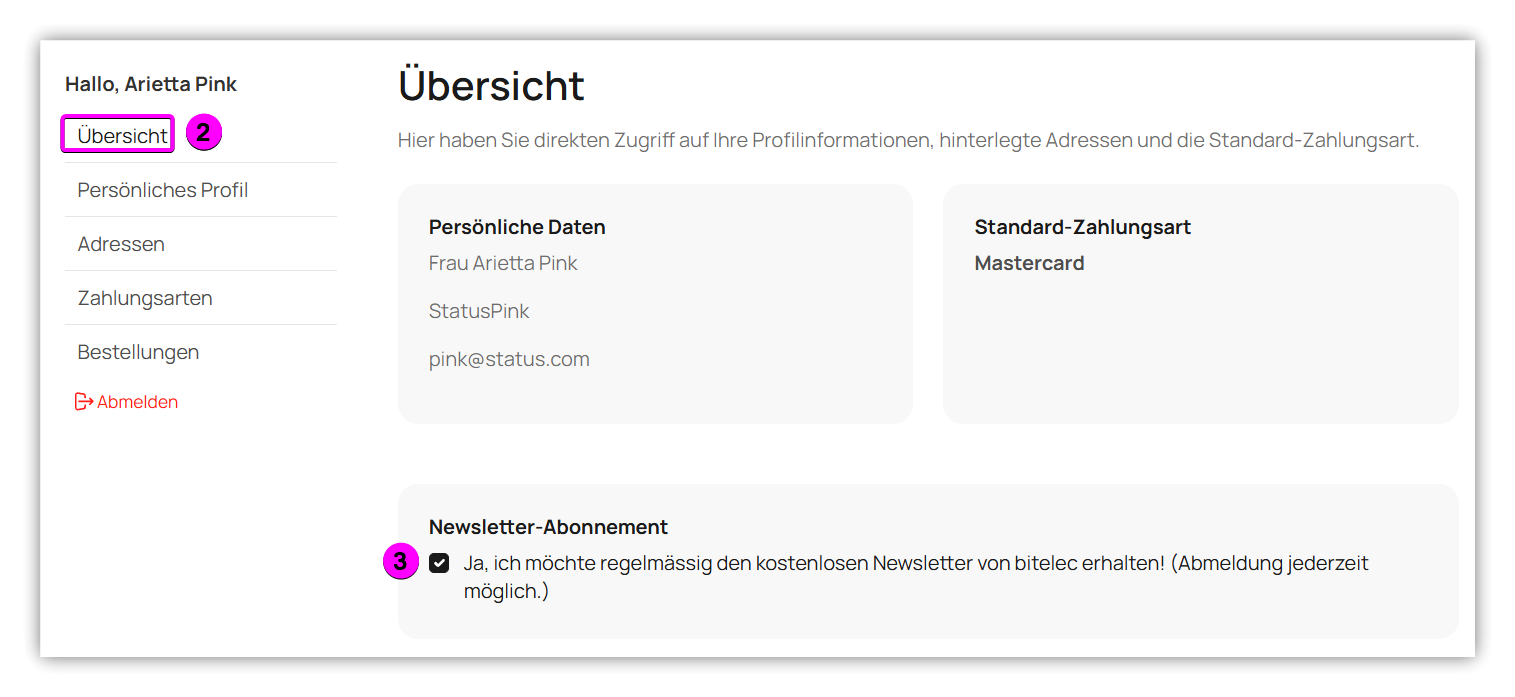
Task: Uncheck the newsletter subscription checkbox
Action: coord(439,563)
